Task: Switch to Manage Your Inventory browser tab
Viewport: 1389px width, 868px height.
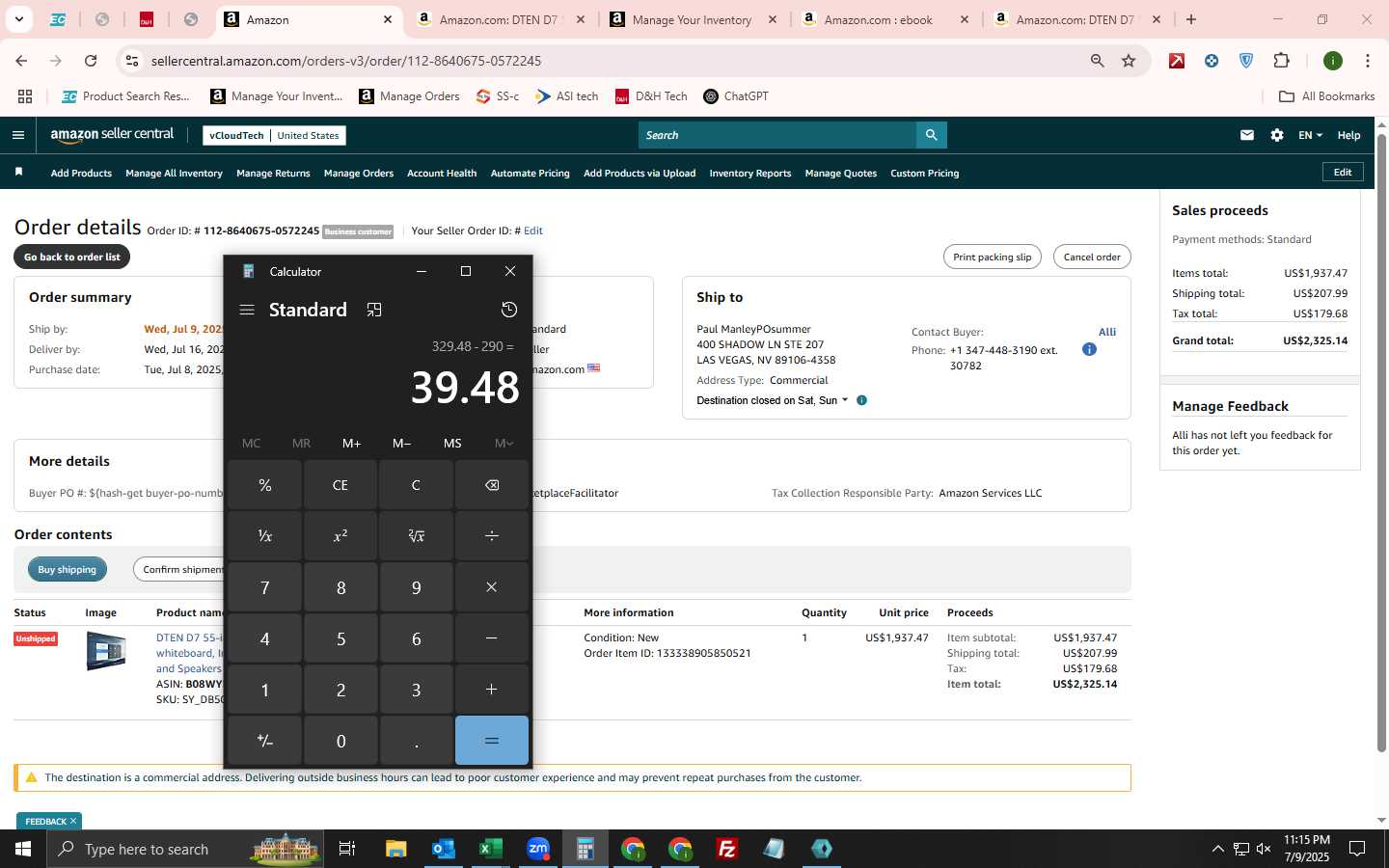Action: (x=693, y=19)
